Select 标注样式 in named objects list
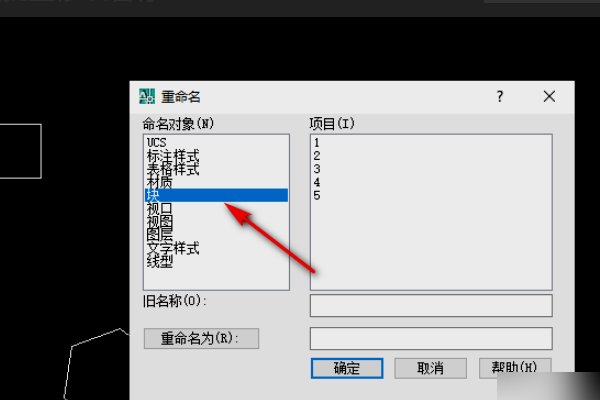Viewport: 600px width, 400px height. pyautogui.click(x=173, y=156)
